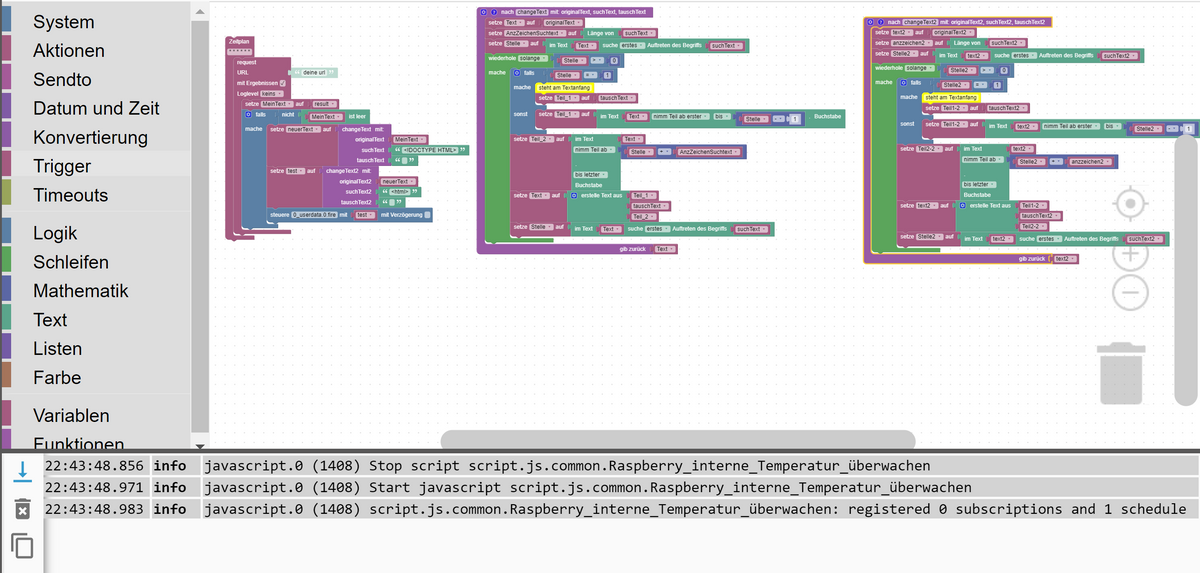Open the Konvertierung toolbox category

90,137
